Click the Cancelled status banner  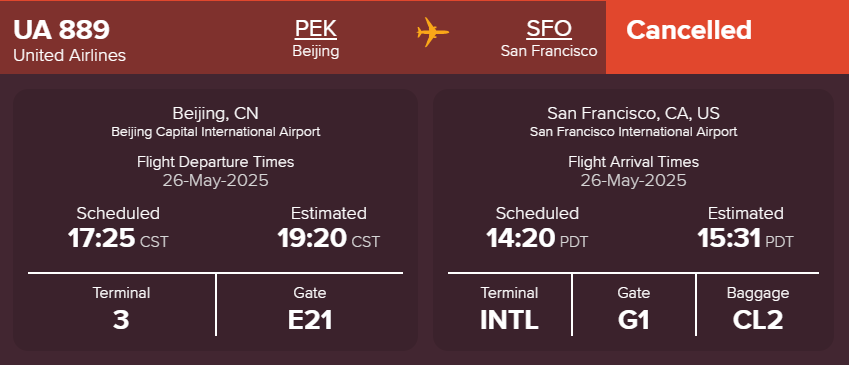pyautogui.click(x=727, y=37)
